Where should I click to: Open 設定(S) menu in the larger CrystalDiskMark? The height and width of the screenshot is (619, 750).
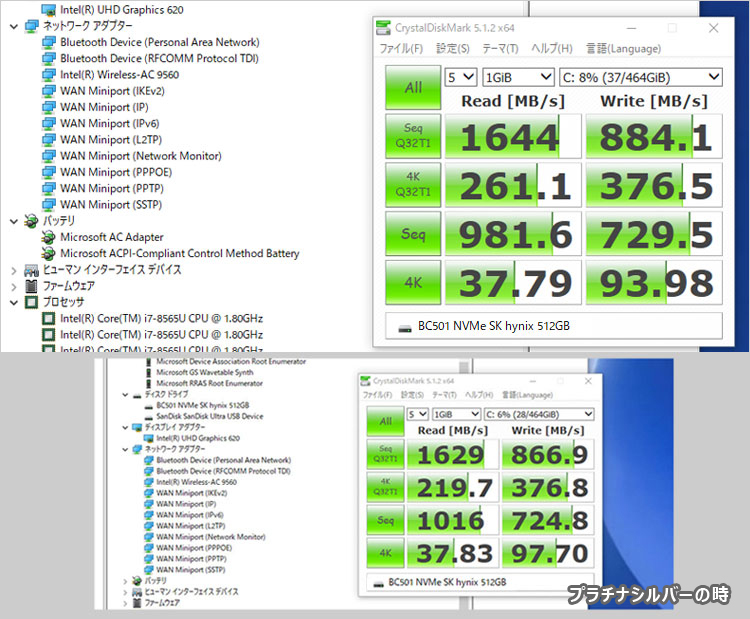coord(452,48)
